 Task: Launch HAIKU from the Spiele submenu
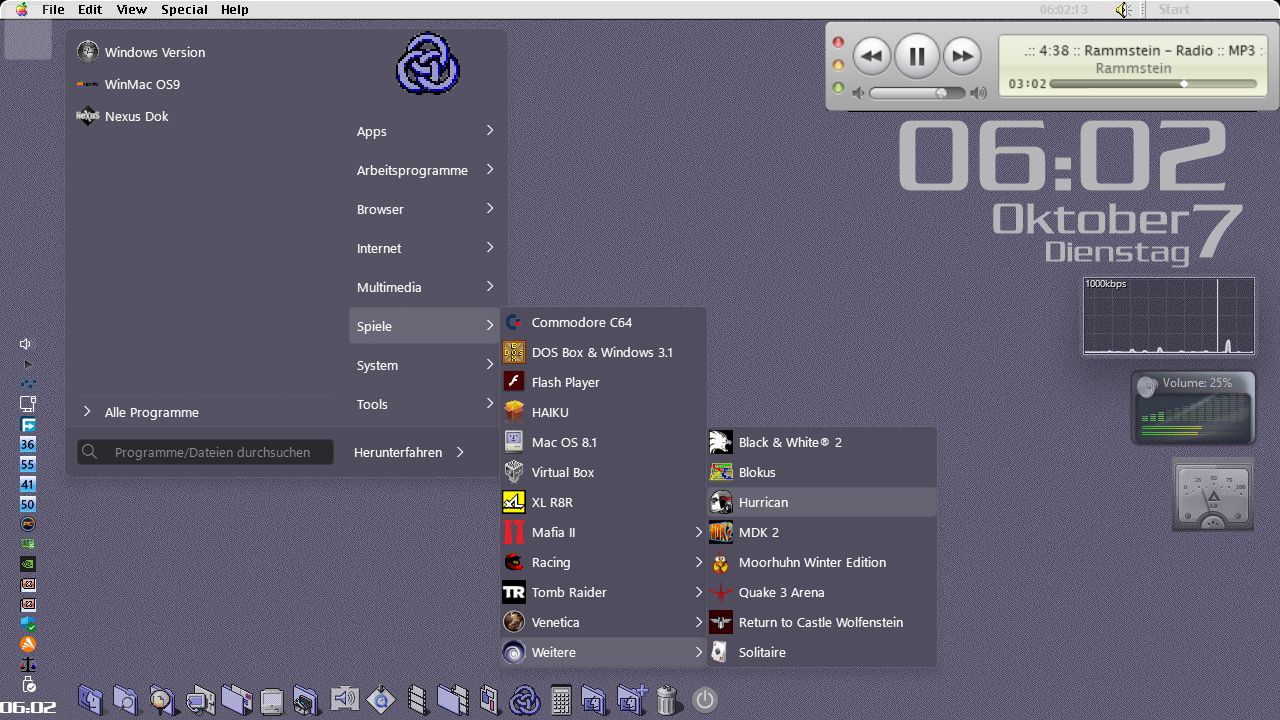pos(604,412)
